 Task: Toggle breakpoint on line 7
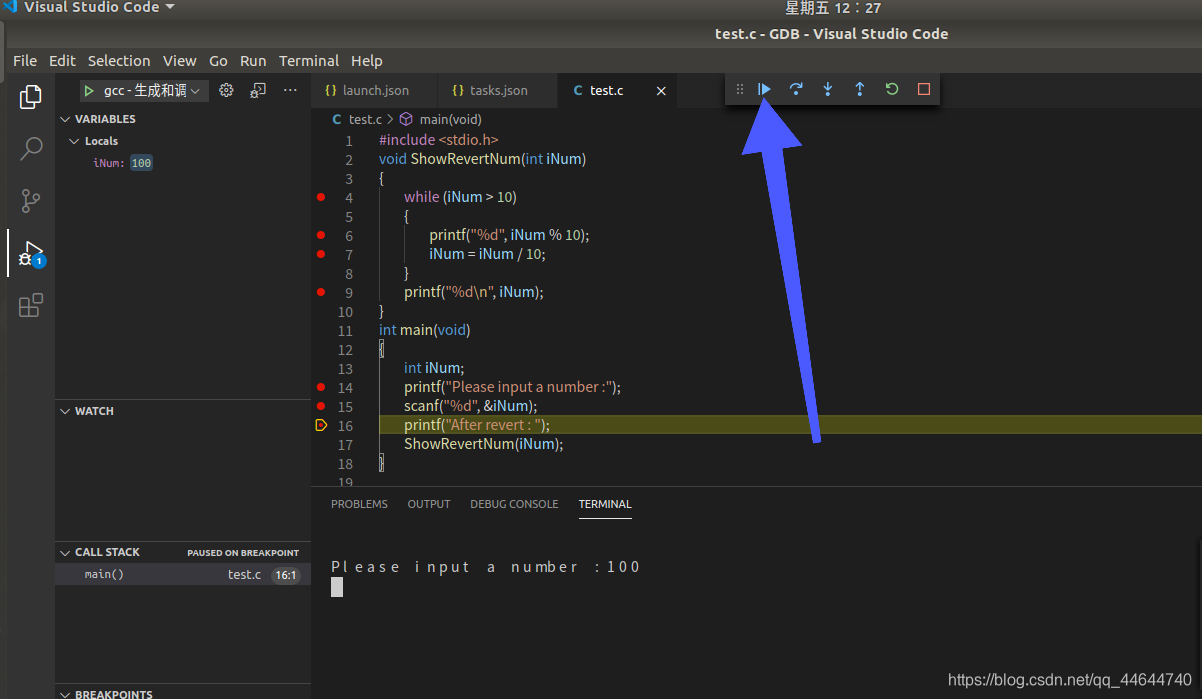[321, 254]
